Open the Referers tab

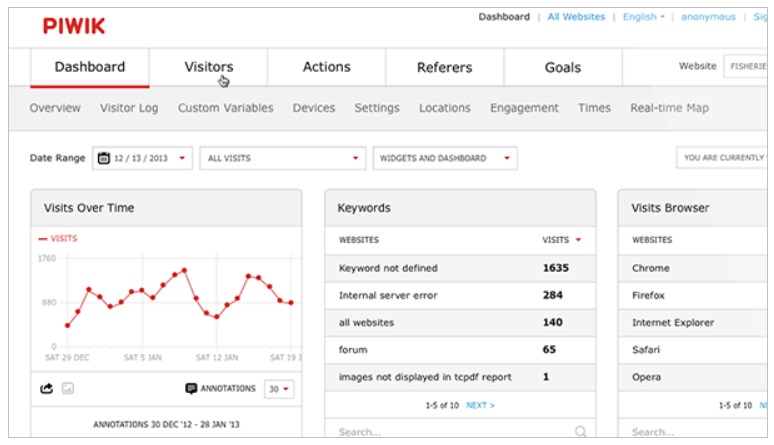[x=445, y=67]
